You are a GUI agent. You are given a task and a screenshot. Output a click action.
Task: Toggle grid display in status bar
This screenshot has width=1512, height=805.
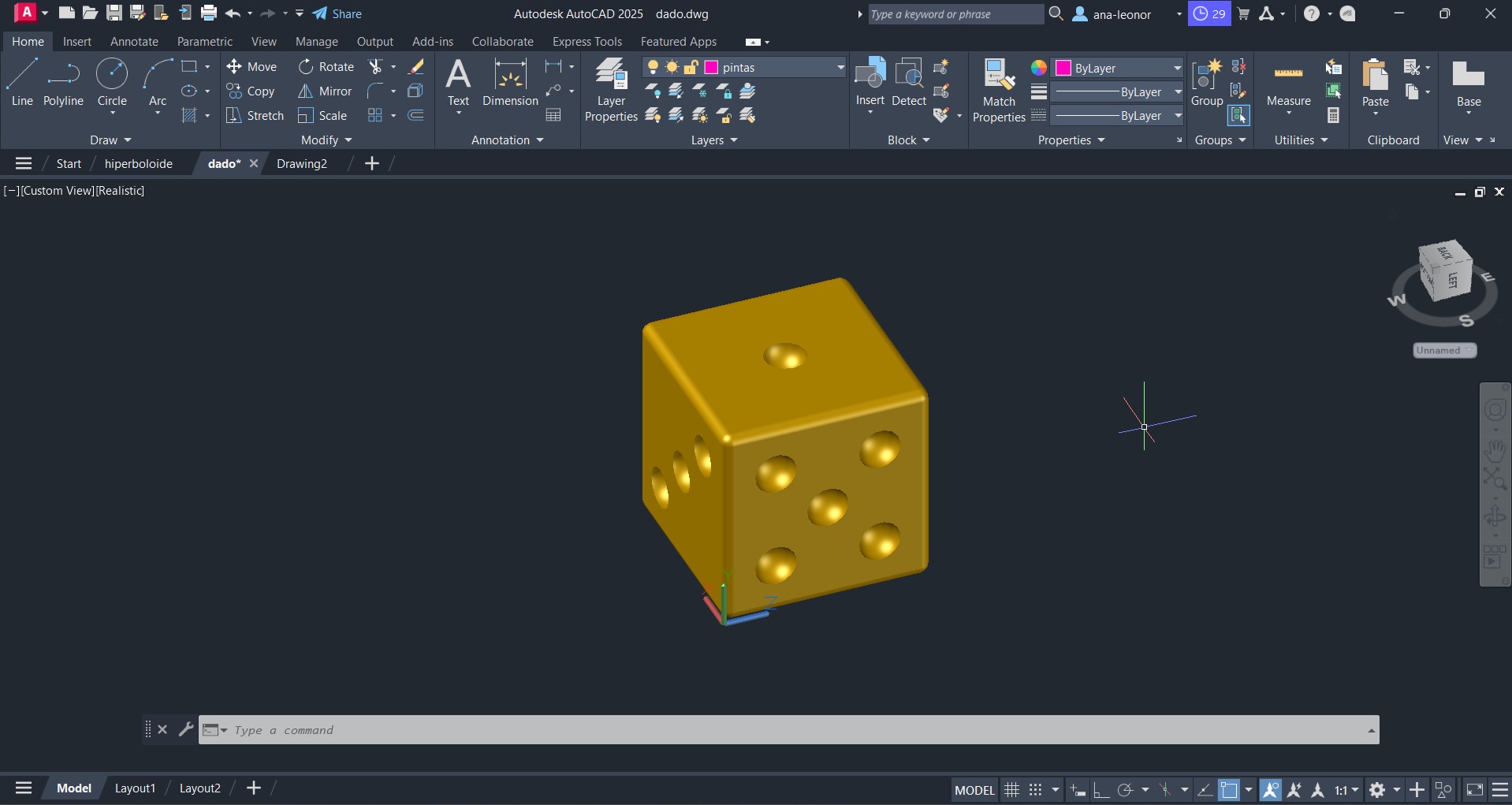click(1011, 790)
